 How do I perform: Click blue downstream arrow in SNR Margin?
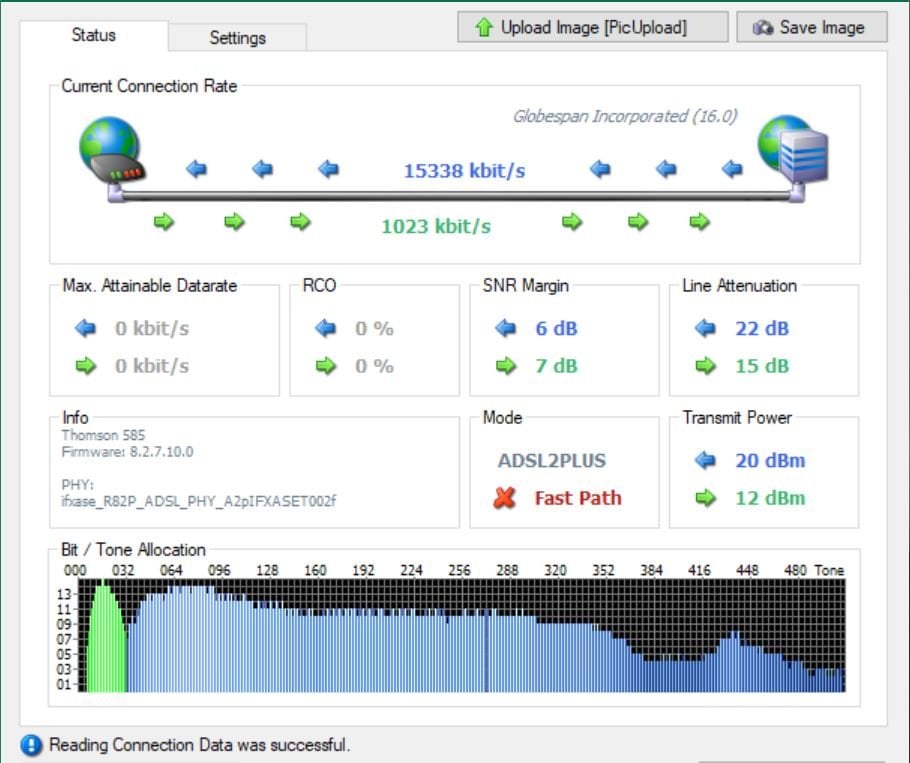coord(505,328)
